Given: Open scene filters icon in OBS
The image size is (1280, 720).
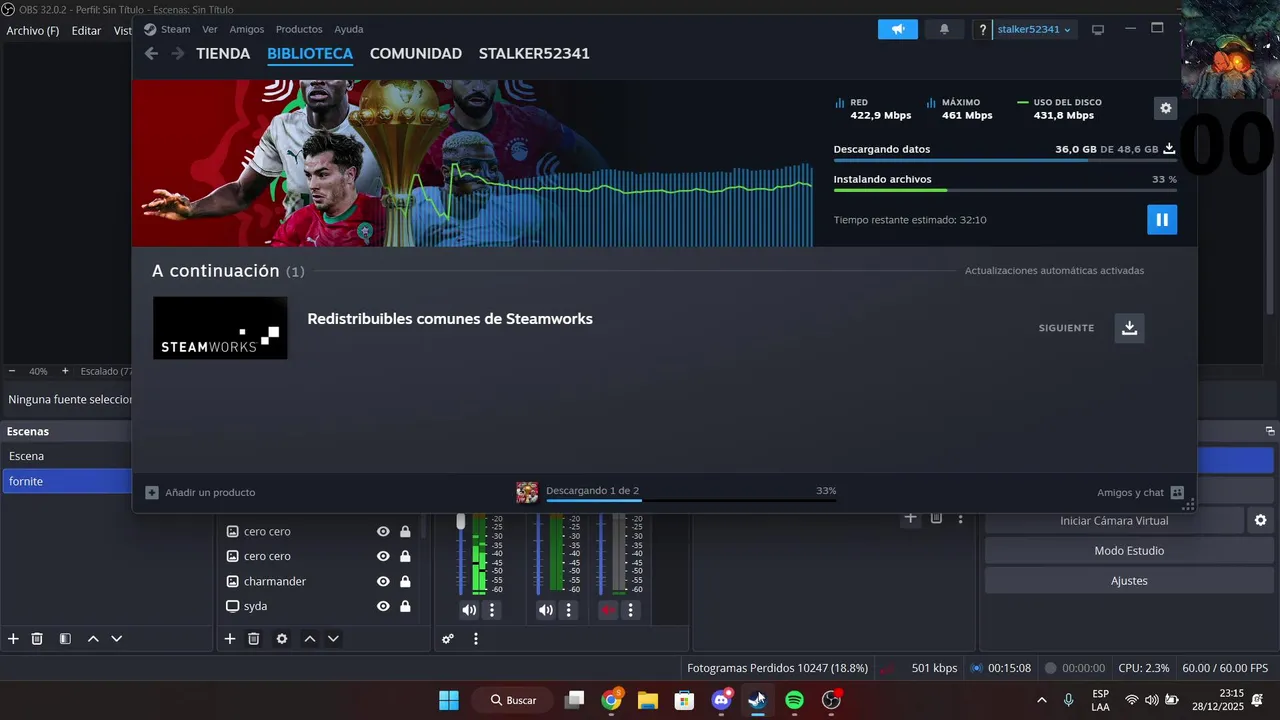Looking at the screenshot, I should (65, 638).
